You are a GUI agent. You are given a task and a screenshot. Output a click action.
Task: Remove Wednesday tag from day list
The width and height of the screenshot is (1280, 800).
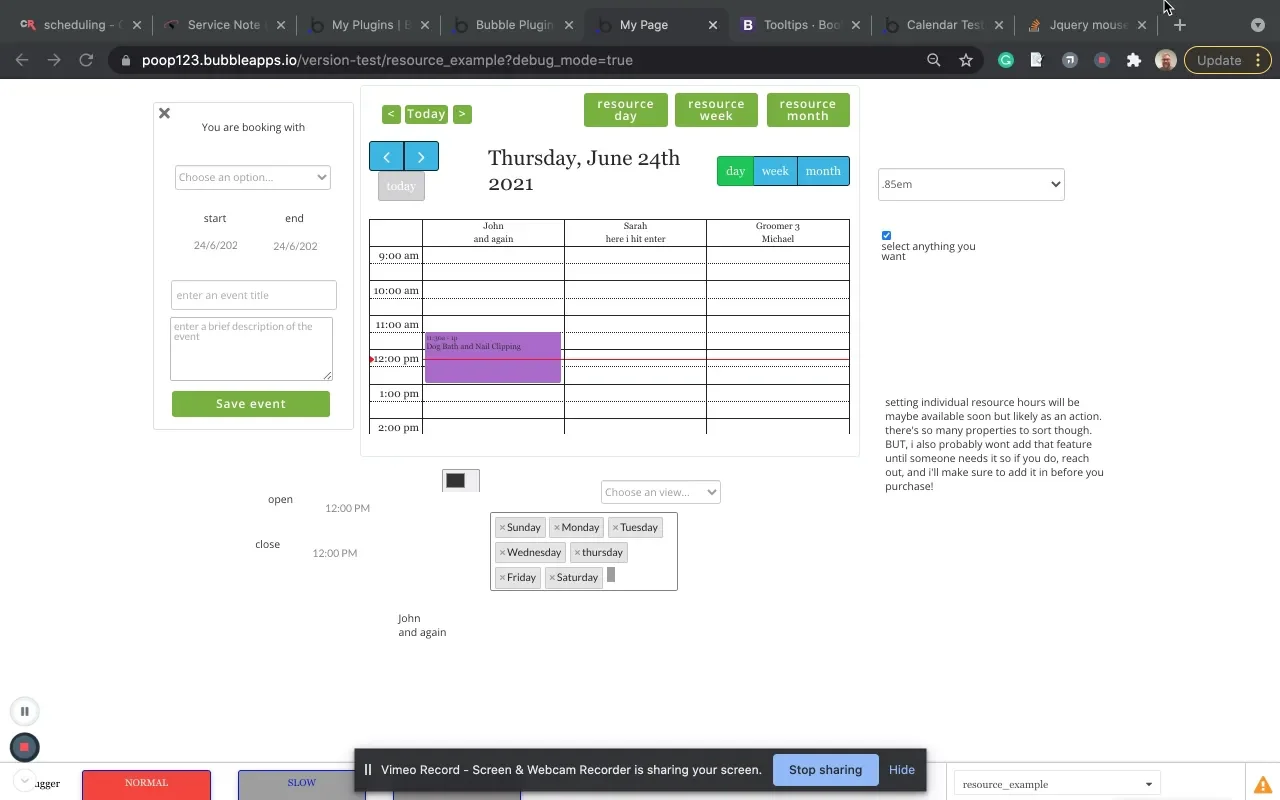(x=502, y=552)
